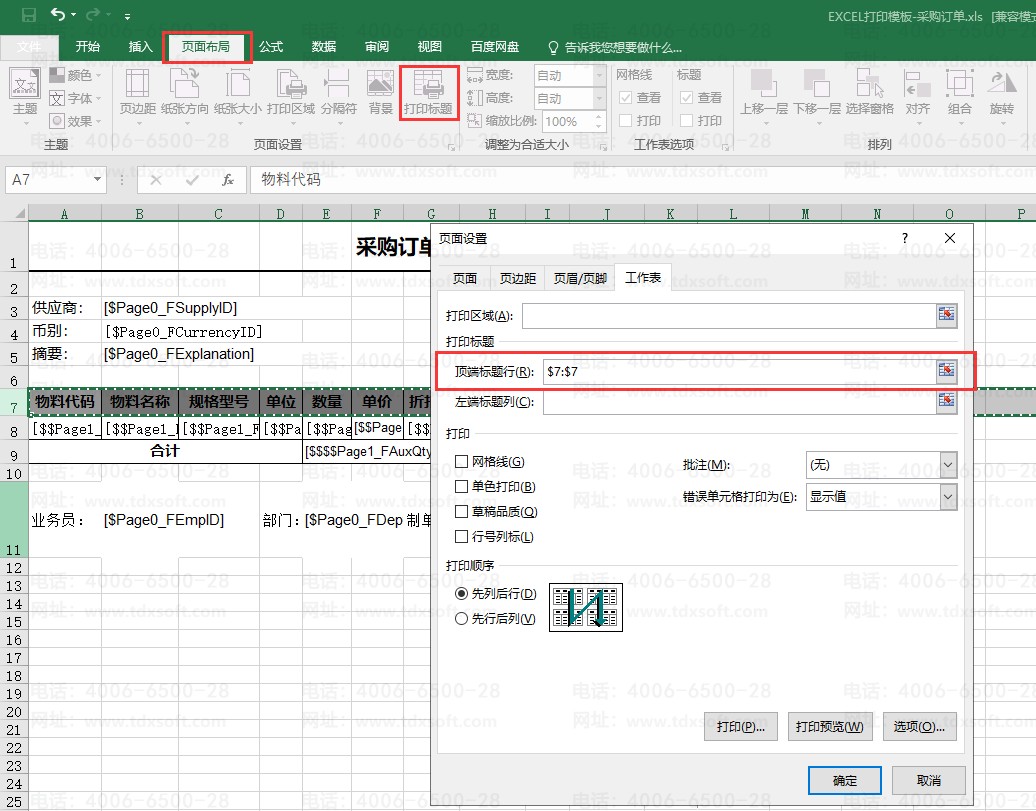The width and height of the screenshot is (1036, 811).
Task: Open the Margins (页边距) tool
Action: 137,92
